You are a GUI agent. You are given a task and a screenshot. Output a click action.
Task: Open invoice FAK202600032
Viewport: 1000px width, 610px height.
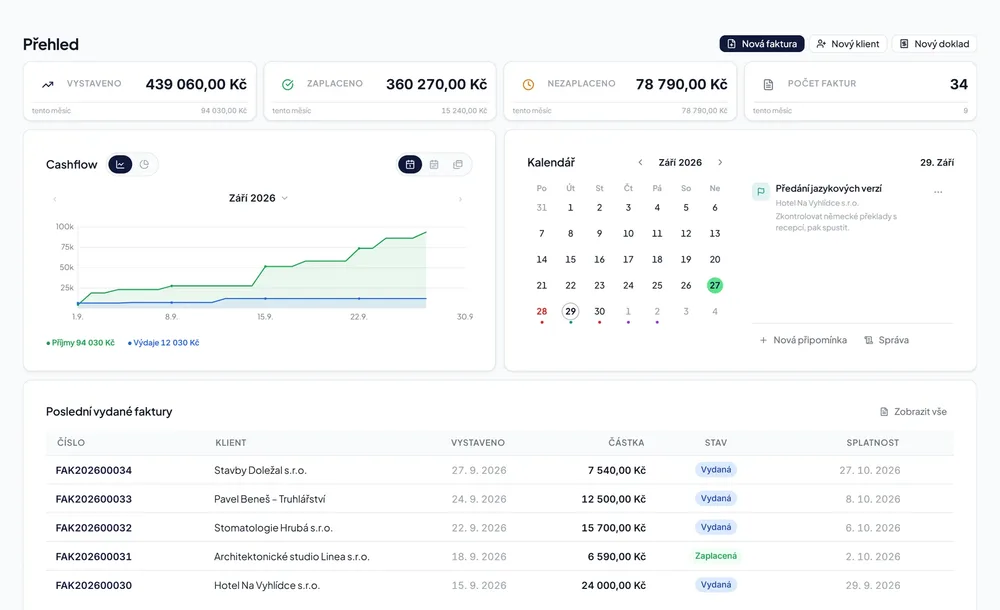pos(94,528)
